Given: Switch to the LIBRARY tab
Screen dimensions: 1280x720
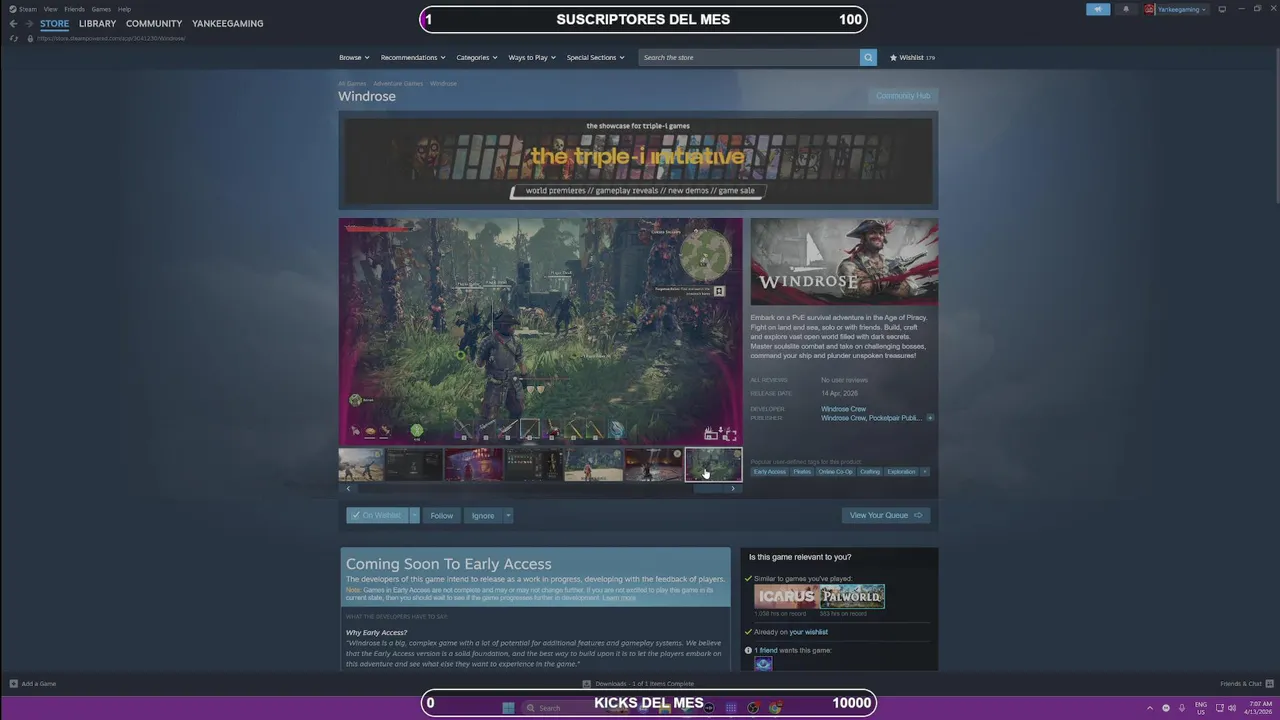Looking at the screenshot, I should pyautogui.click(x=97, y=23).
